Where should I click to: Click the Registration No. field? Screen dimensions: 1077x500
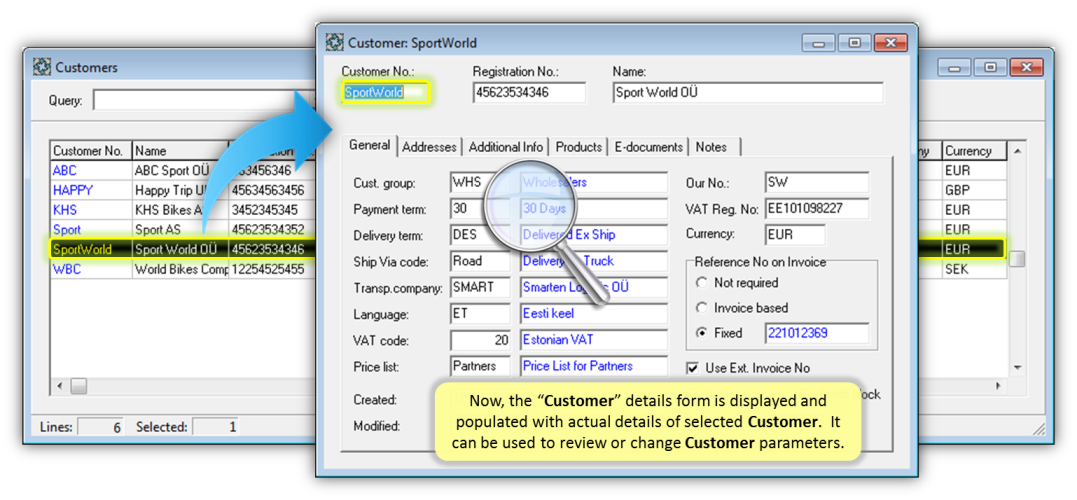coord(529,93)
